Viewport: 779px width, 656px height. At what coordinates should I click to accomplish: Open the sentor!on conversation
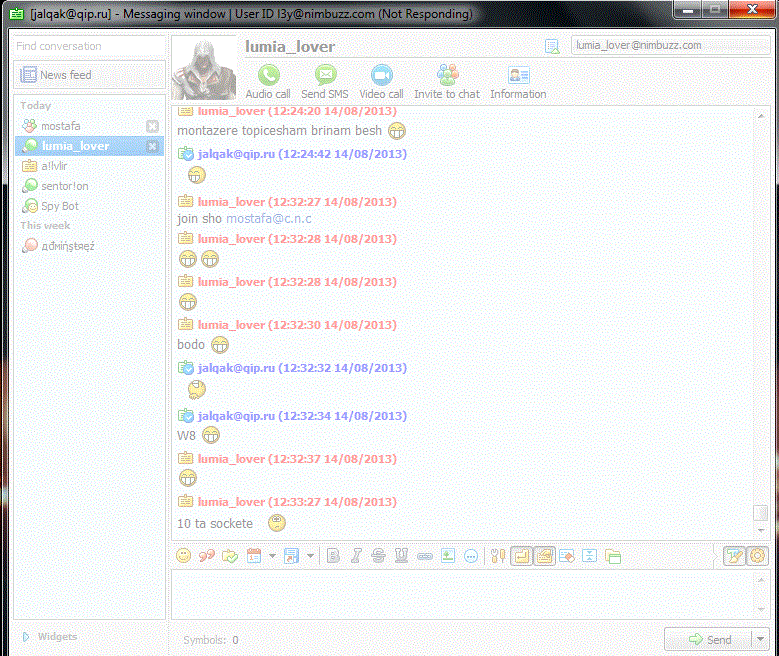(x=89, y=186)
